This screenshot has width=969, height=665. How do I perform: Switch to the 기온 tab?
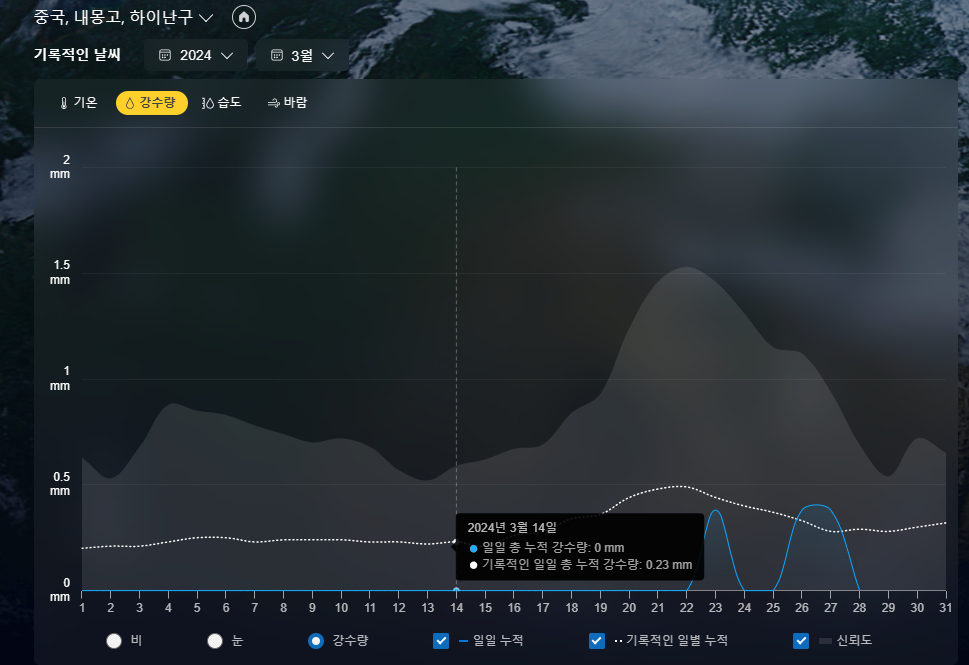(78, 102)
